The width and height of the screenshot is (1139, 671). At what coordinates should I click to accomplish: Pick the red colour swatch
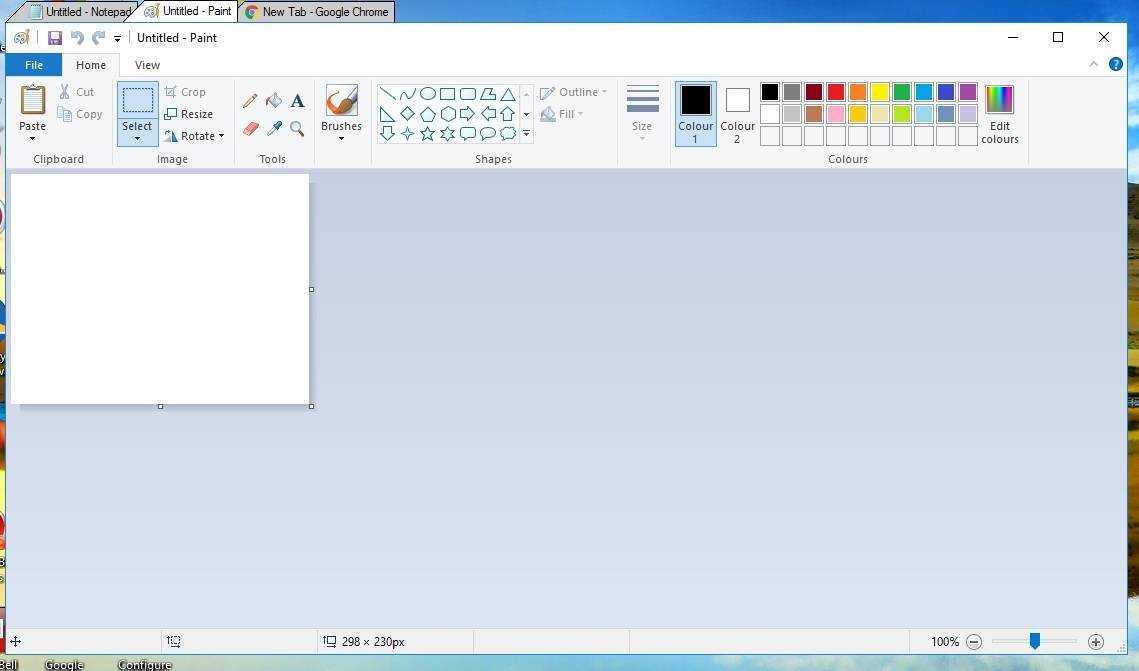coord(836,92)
